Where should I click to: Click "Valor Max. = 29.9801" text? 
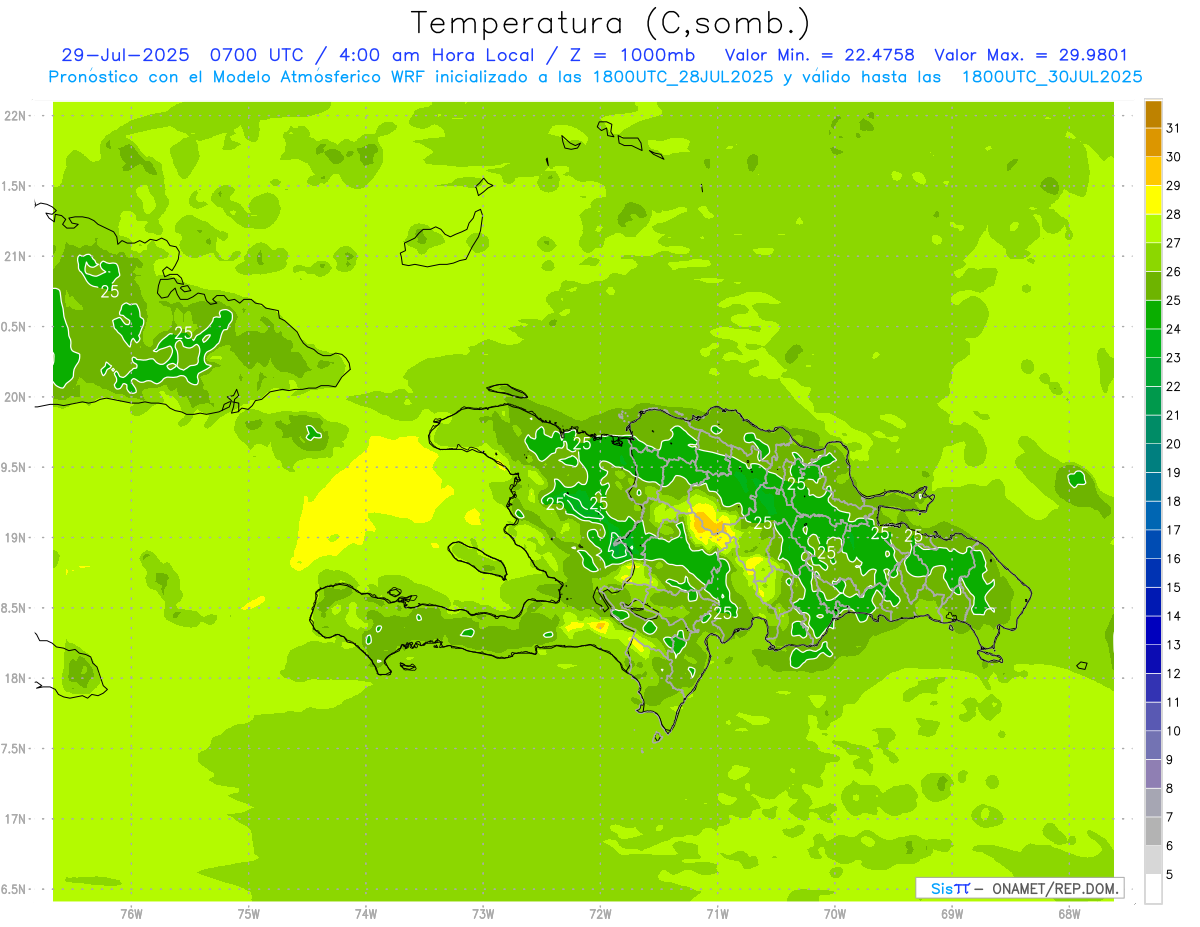pos(1031,55)
